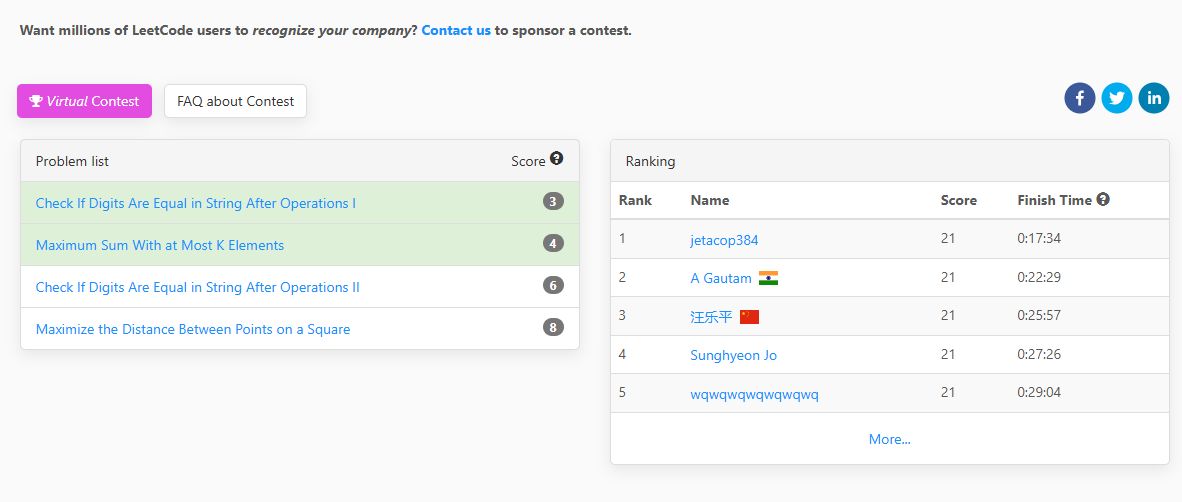Share contest via Twitter icon
Image resolution: width=1182 pixels, height=502 pixels.
pos(1117,98)
